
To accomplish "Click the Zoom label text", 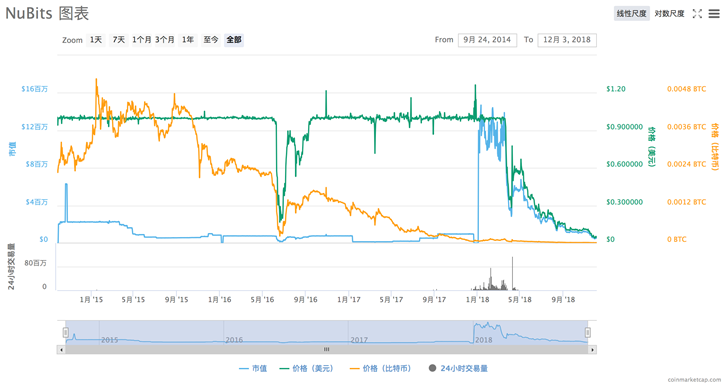I will click(x=72, y=40).
